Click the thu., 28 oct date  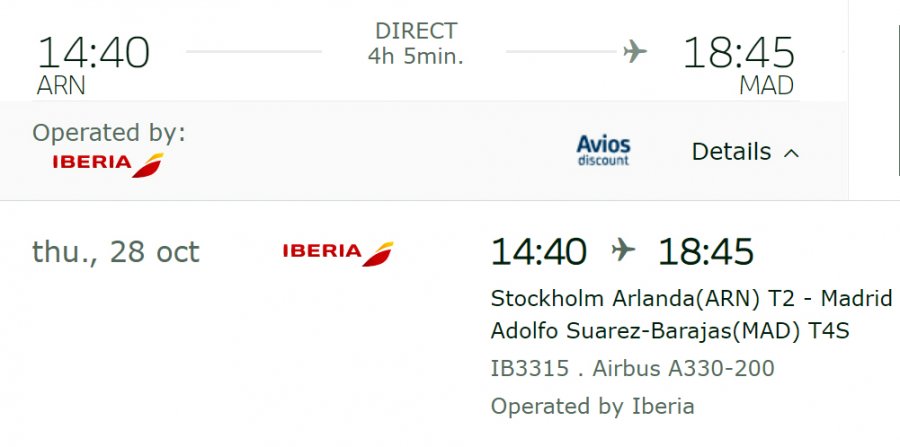(x=116, y=252)
